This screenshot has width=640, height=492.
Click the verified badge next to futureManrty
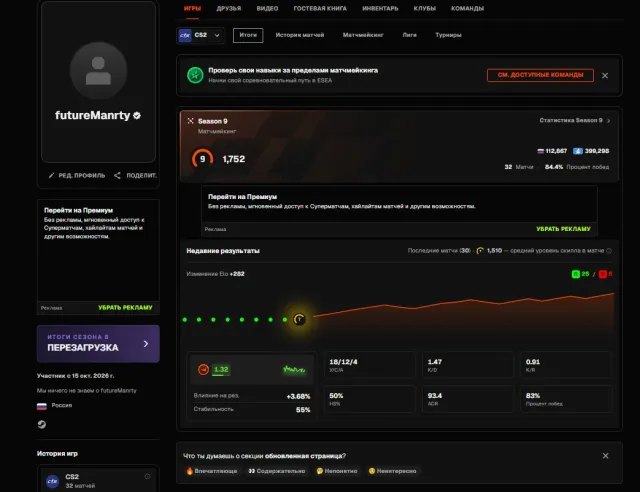coord(137,116)
